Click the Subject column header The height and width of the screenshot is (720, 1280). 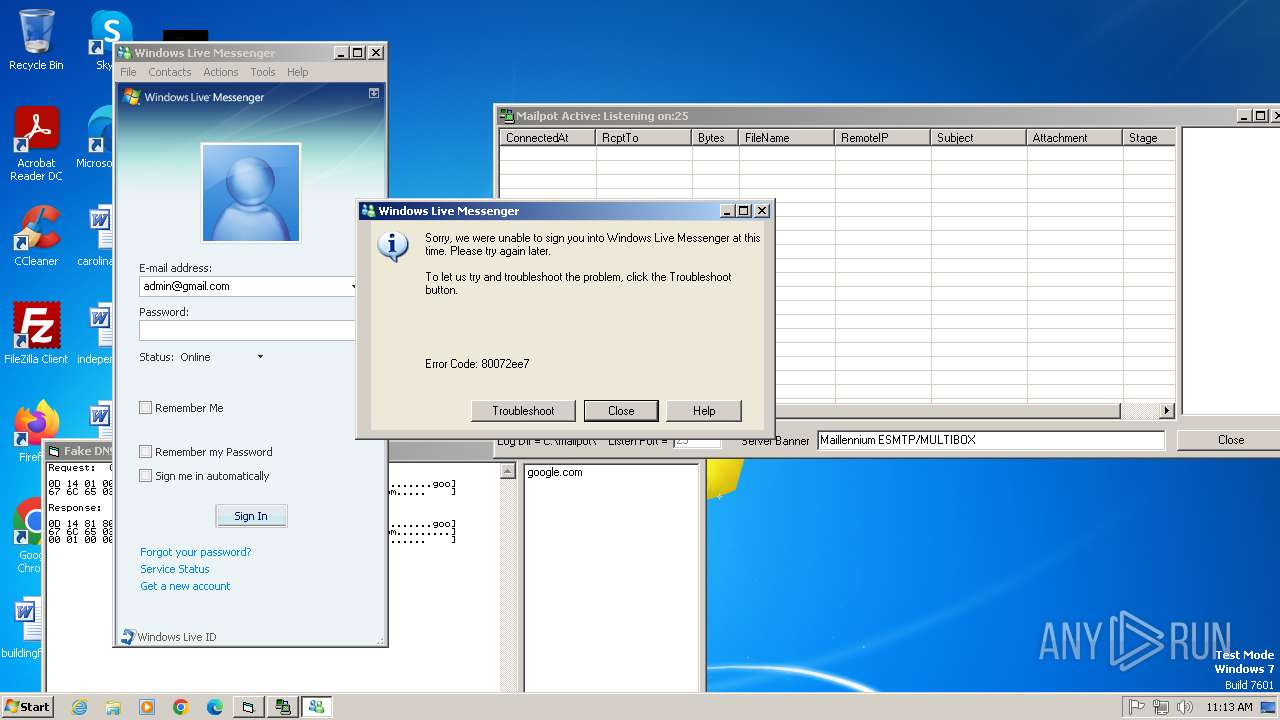coord(979,138)
